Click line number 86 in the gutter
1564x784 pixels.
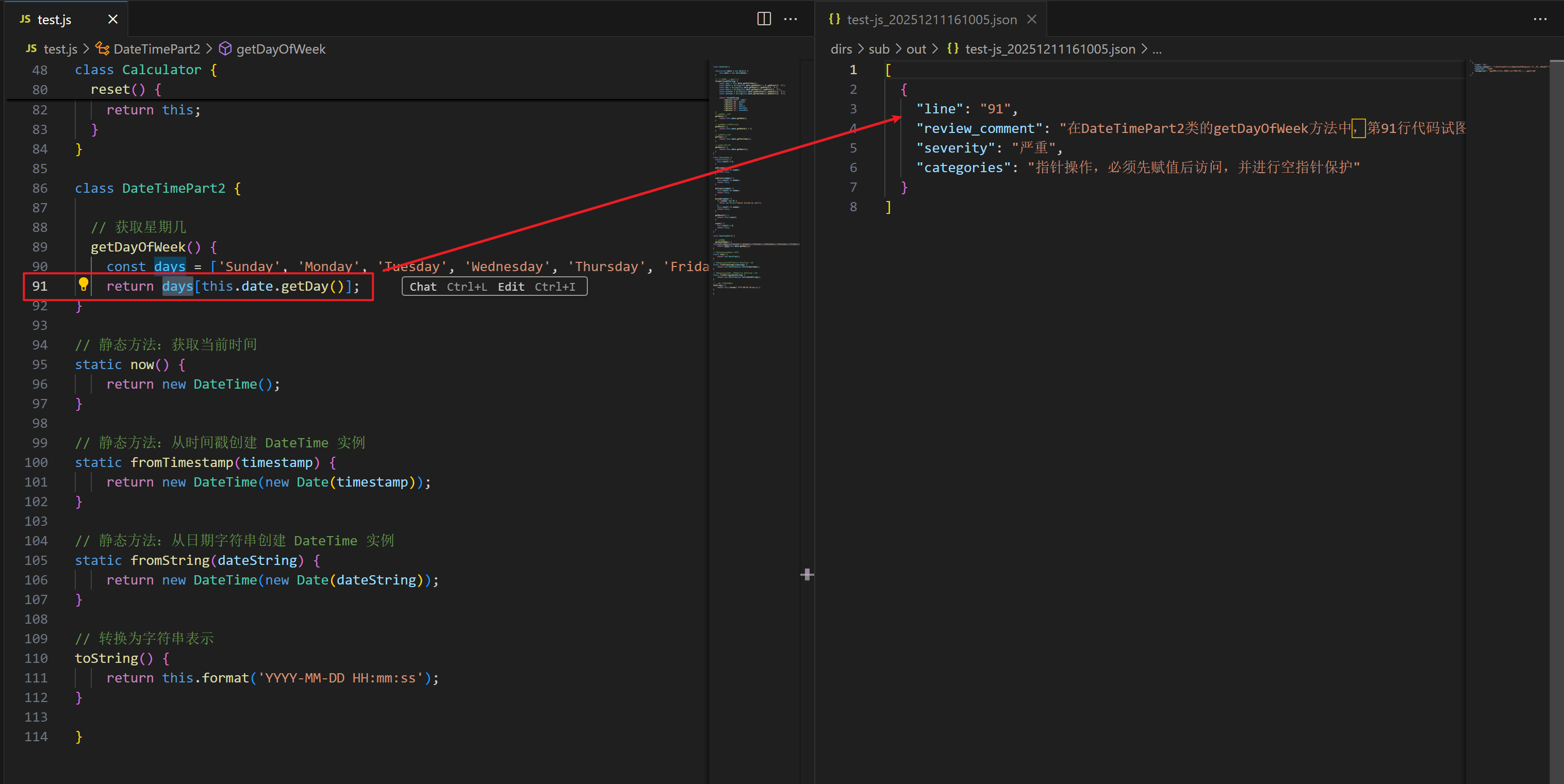(40, 188)
